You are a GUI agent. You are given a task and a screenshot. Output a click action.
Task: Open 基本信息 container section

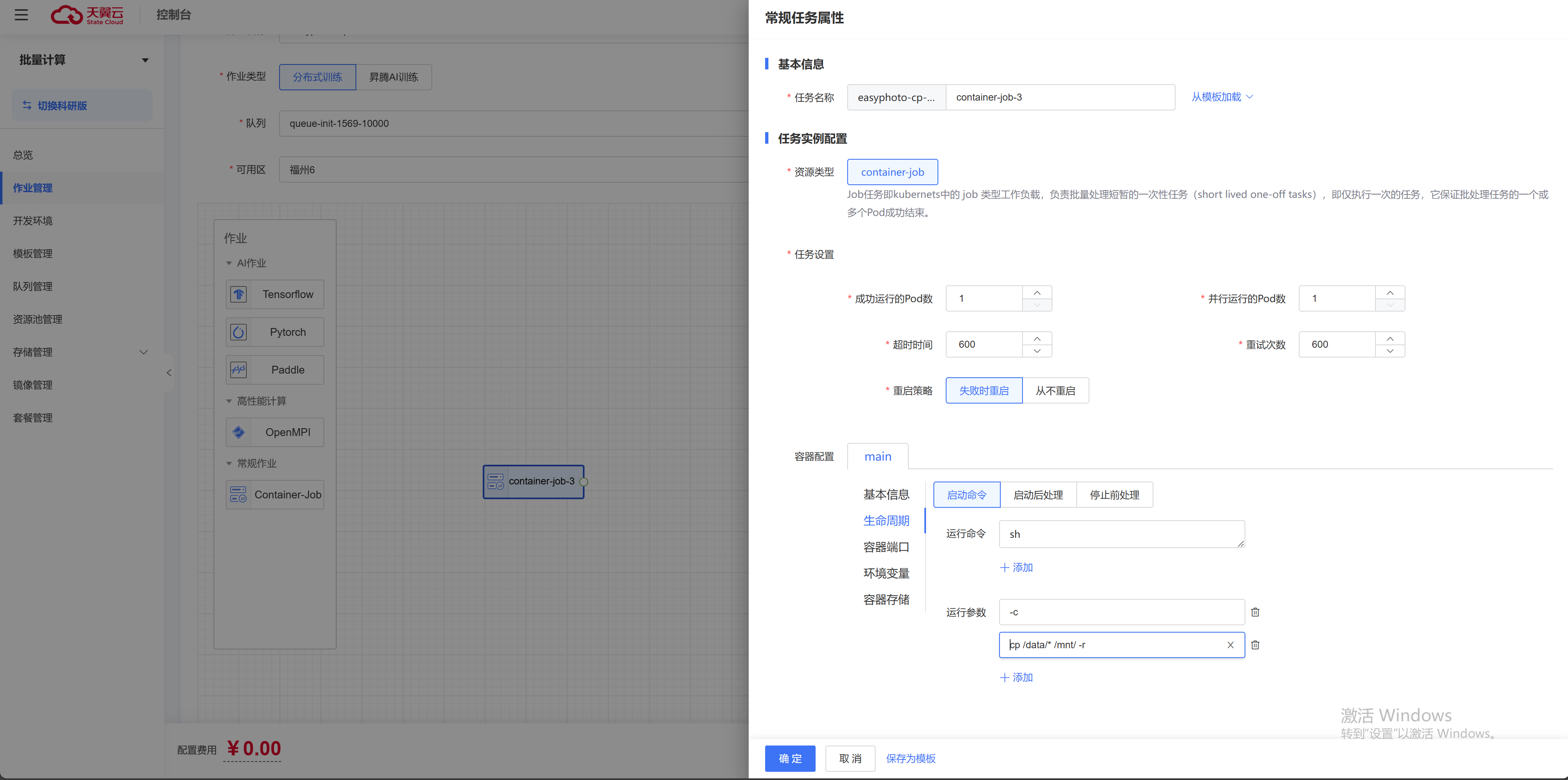tap(886, 495)
